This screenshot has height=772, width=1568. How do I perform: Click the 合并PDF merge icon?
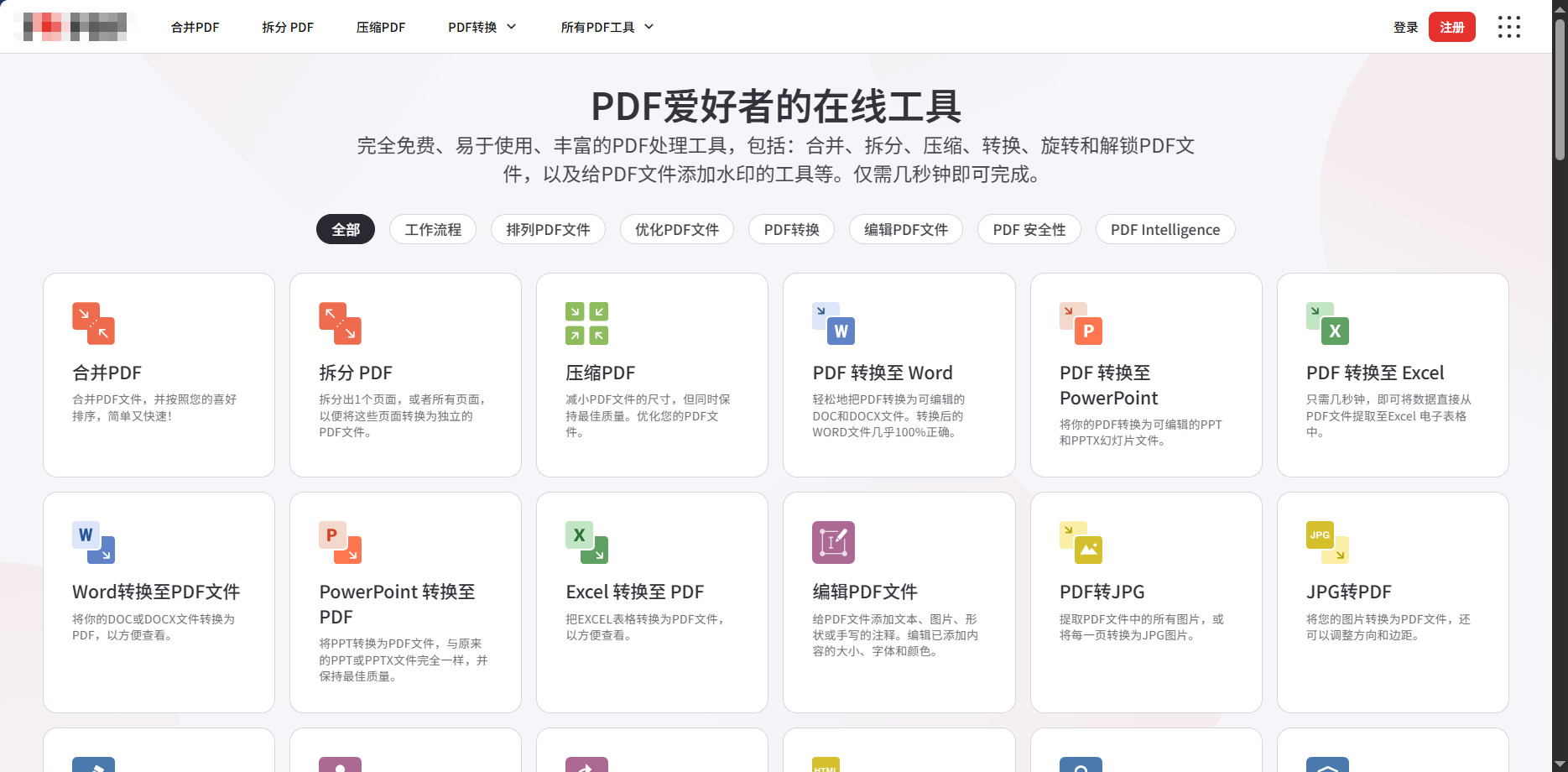93,323
